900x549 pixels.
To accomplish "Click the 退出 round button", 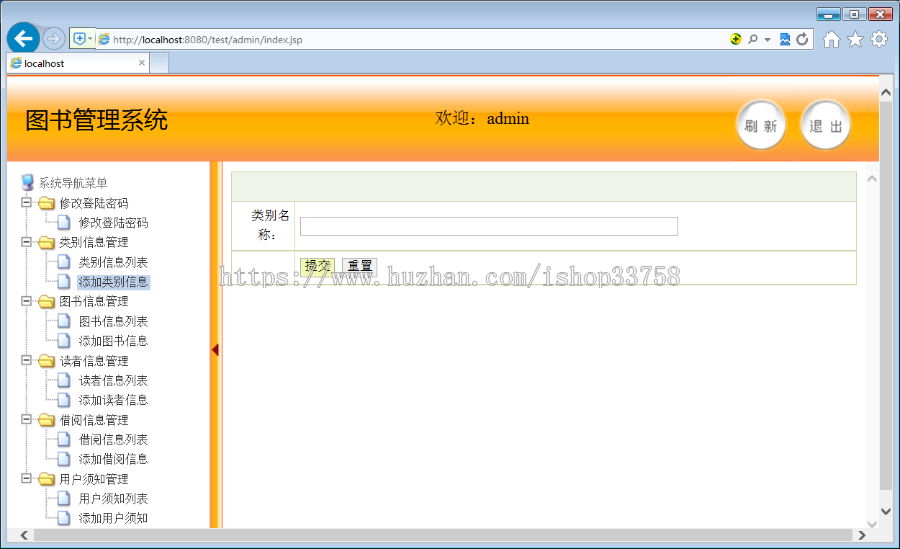I will click(x=825, y=125).
